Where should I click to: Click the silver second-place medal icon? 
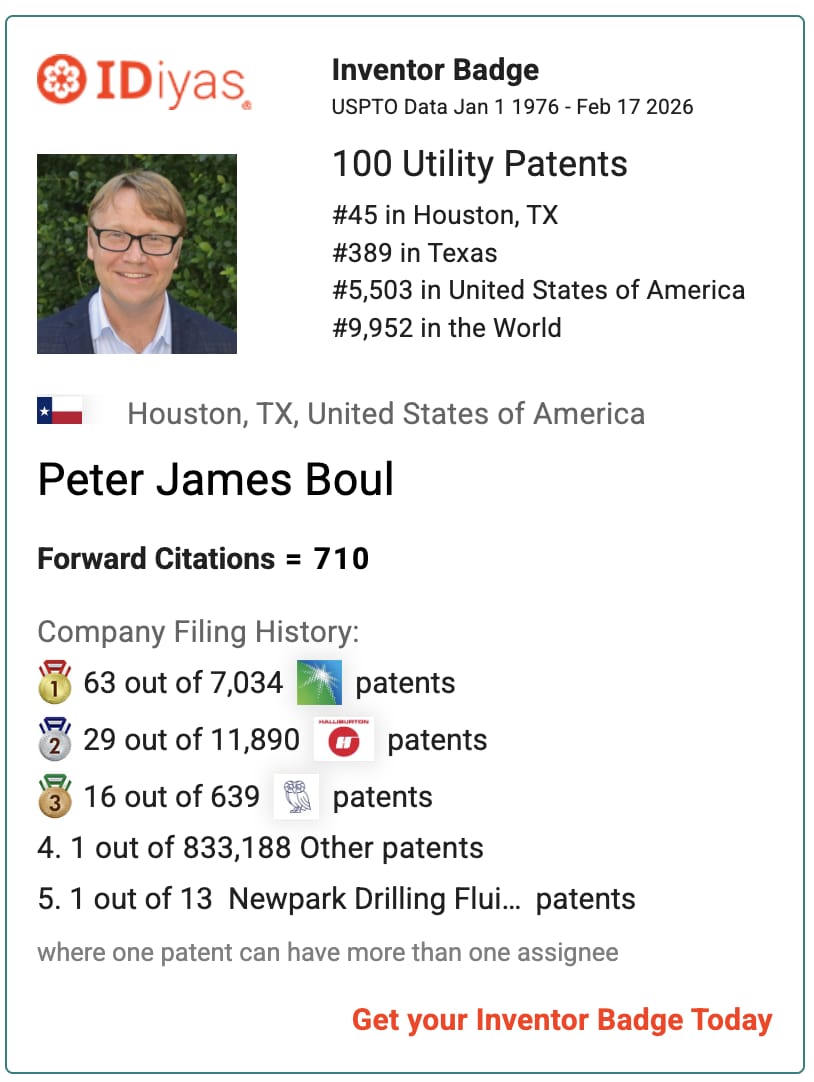54,740
